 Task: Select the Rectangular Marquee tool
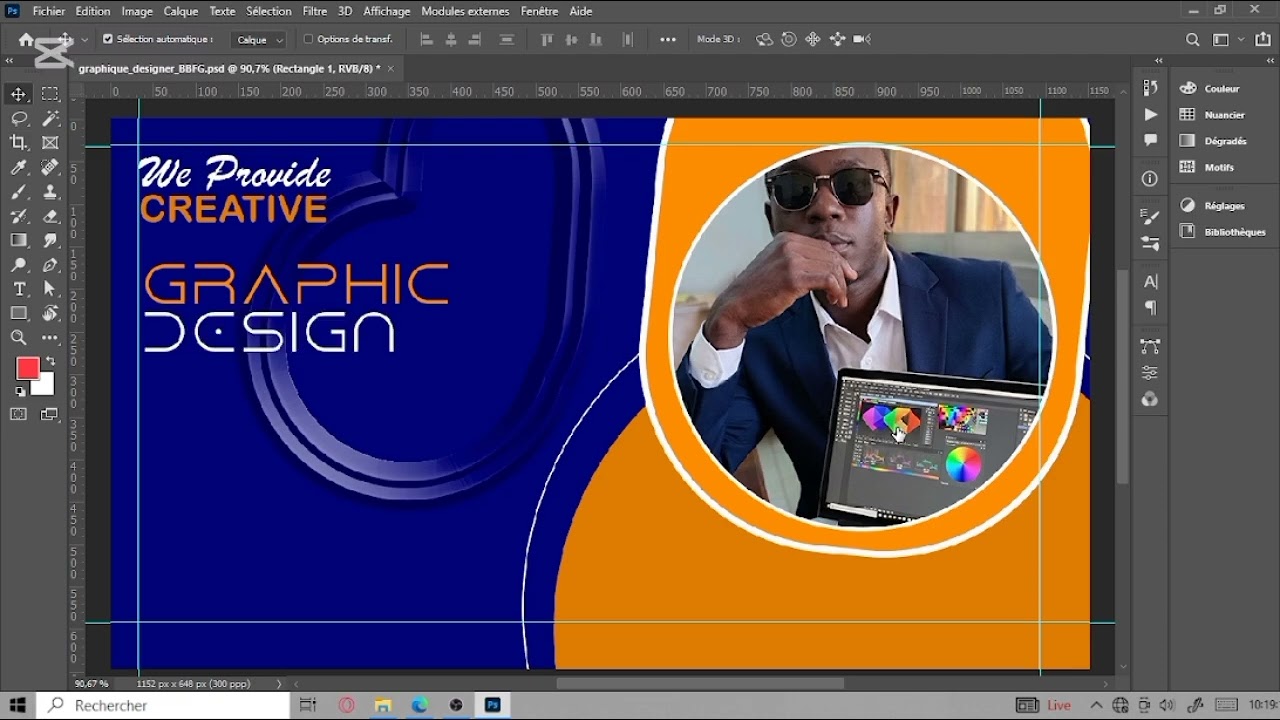coord(50,94)
